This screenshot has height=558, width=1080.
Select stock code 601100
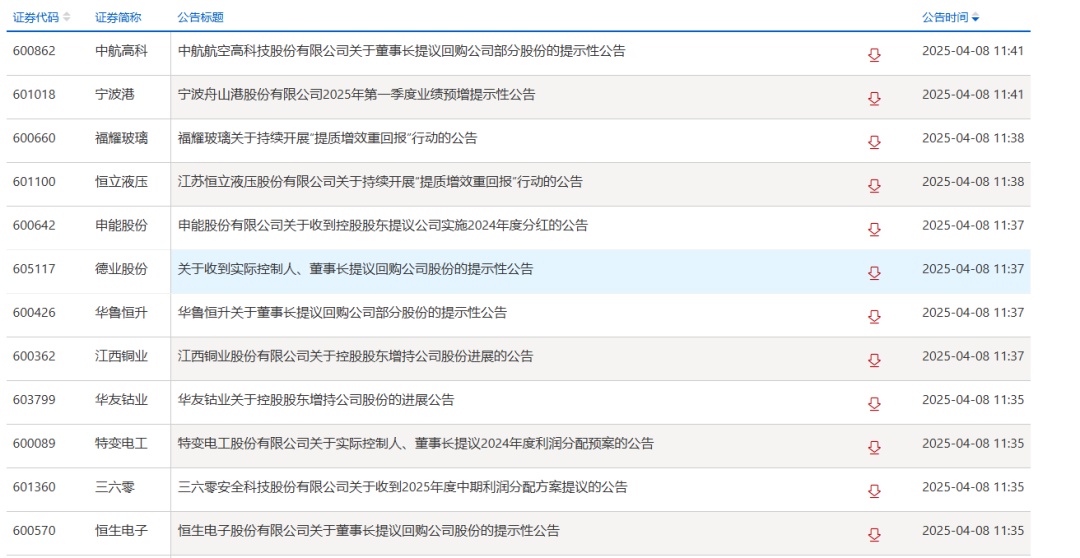coord(34,182)
